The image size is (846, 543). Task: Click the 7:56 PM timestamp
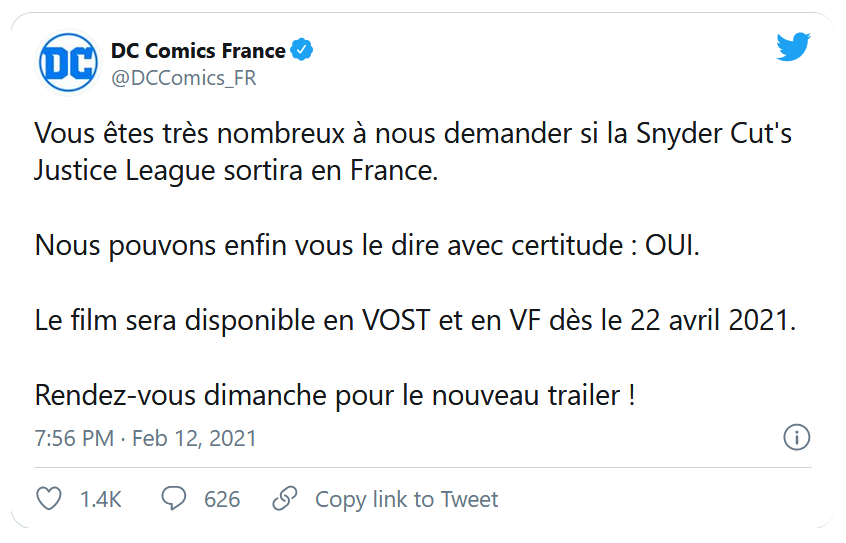pyautogui.click(x=72, y=438)
